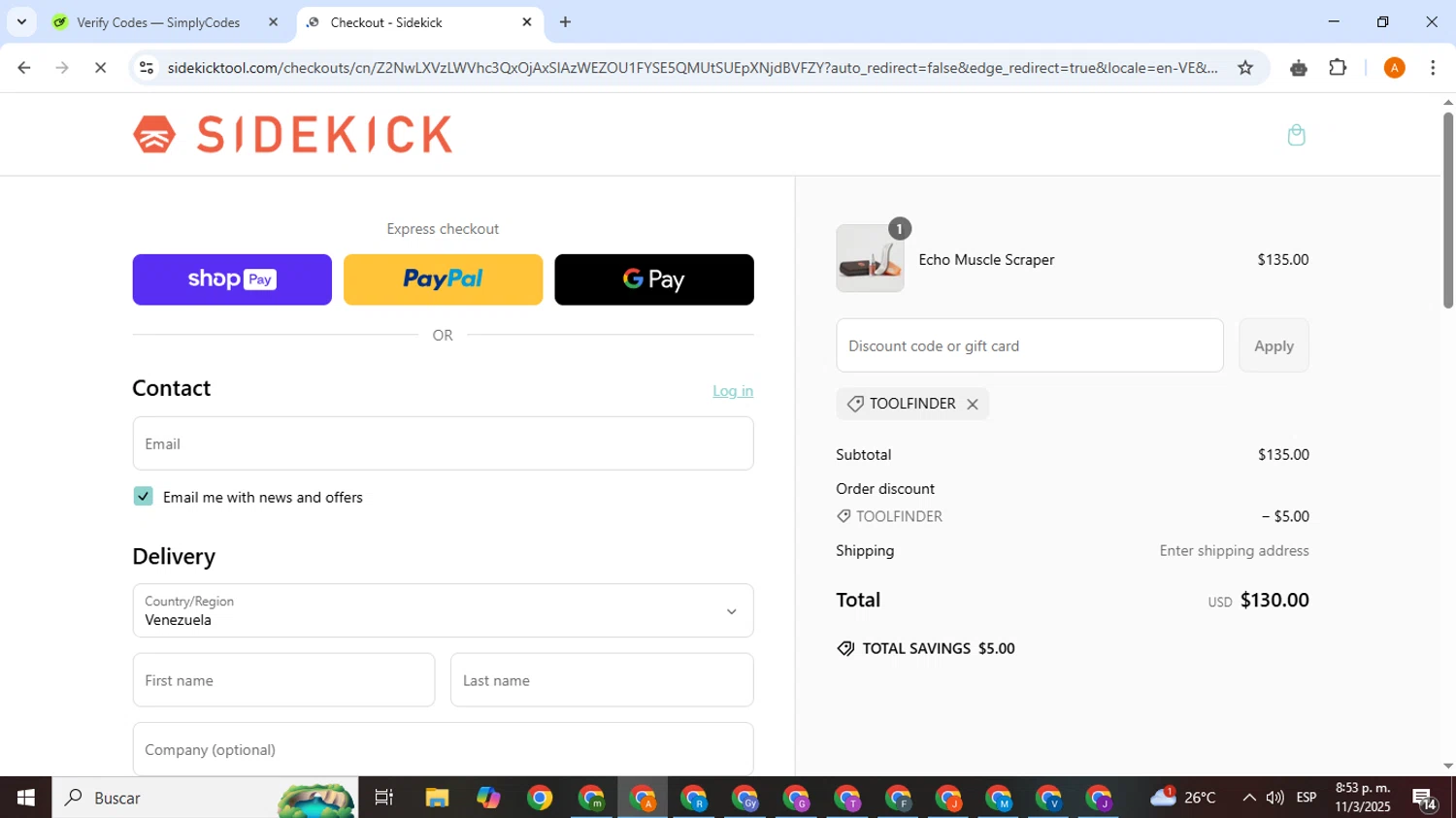The image size is (1456, 818).
Task: Click the address bar URL
Action: click(692, 68)
